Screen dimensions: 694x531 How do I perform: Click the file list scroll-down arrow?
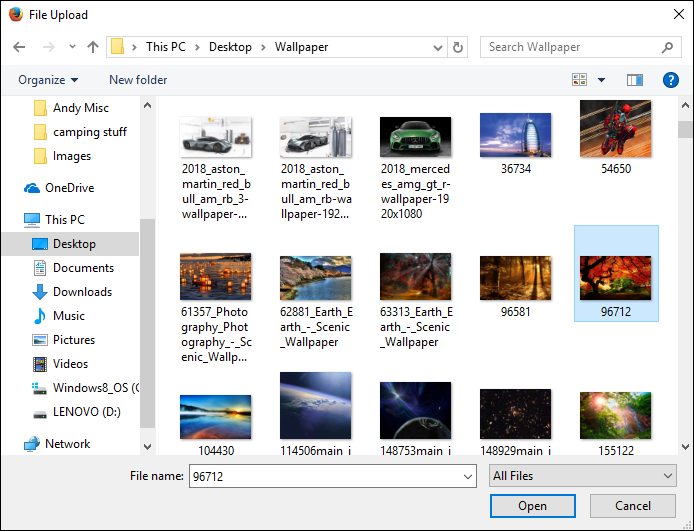point(685,447)
